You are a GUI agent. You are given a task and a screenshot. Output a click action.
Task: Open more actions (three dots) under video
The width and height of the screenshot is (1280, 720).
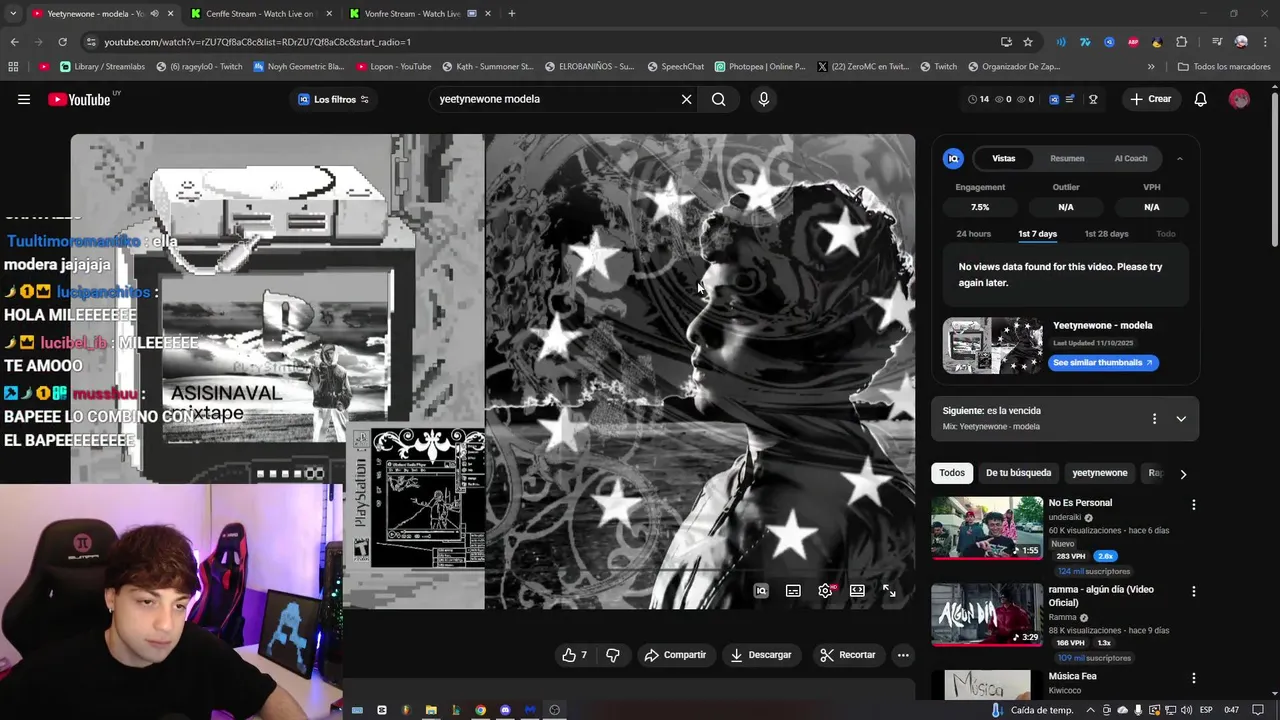903,655
